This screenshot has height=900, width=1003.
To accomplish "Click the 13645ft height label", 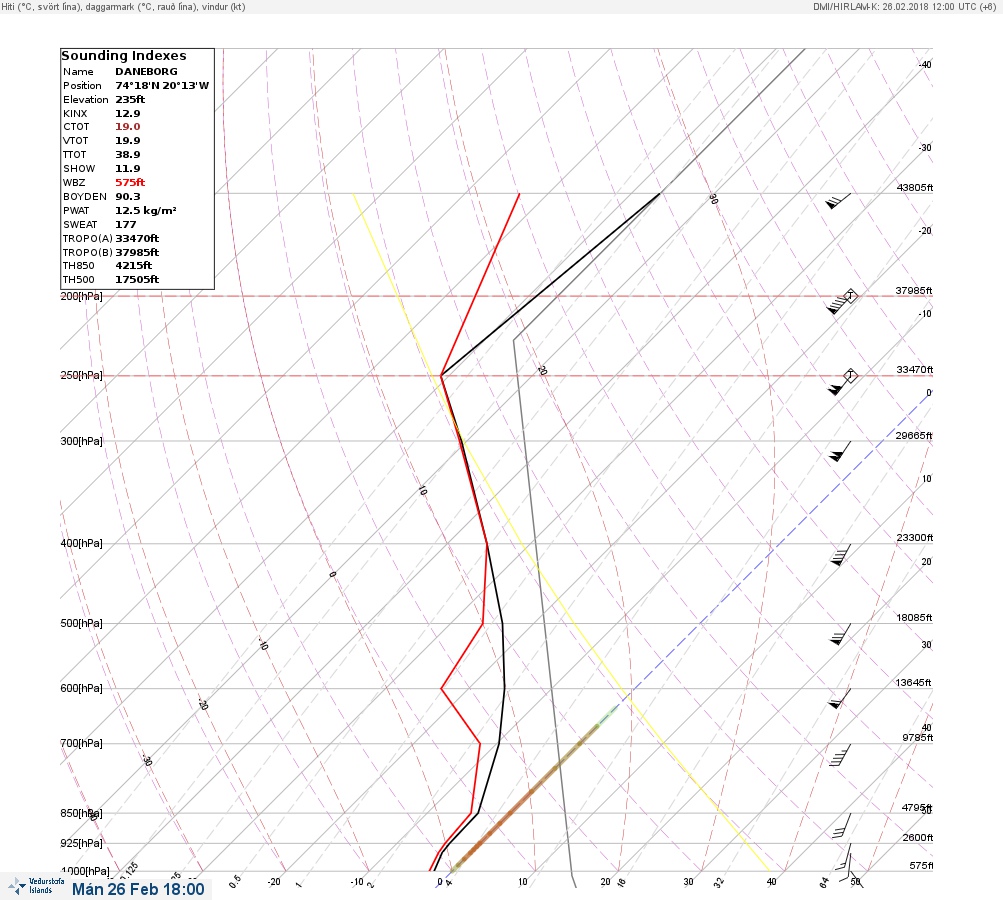I will (913, 683).
